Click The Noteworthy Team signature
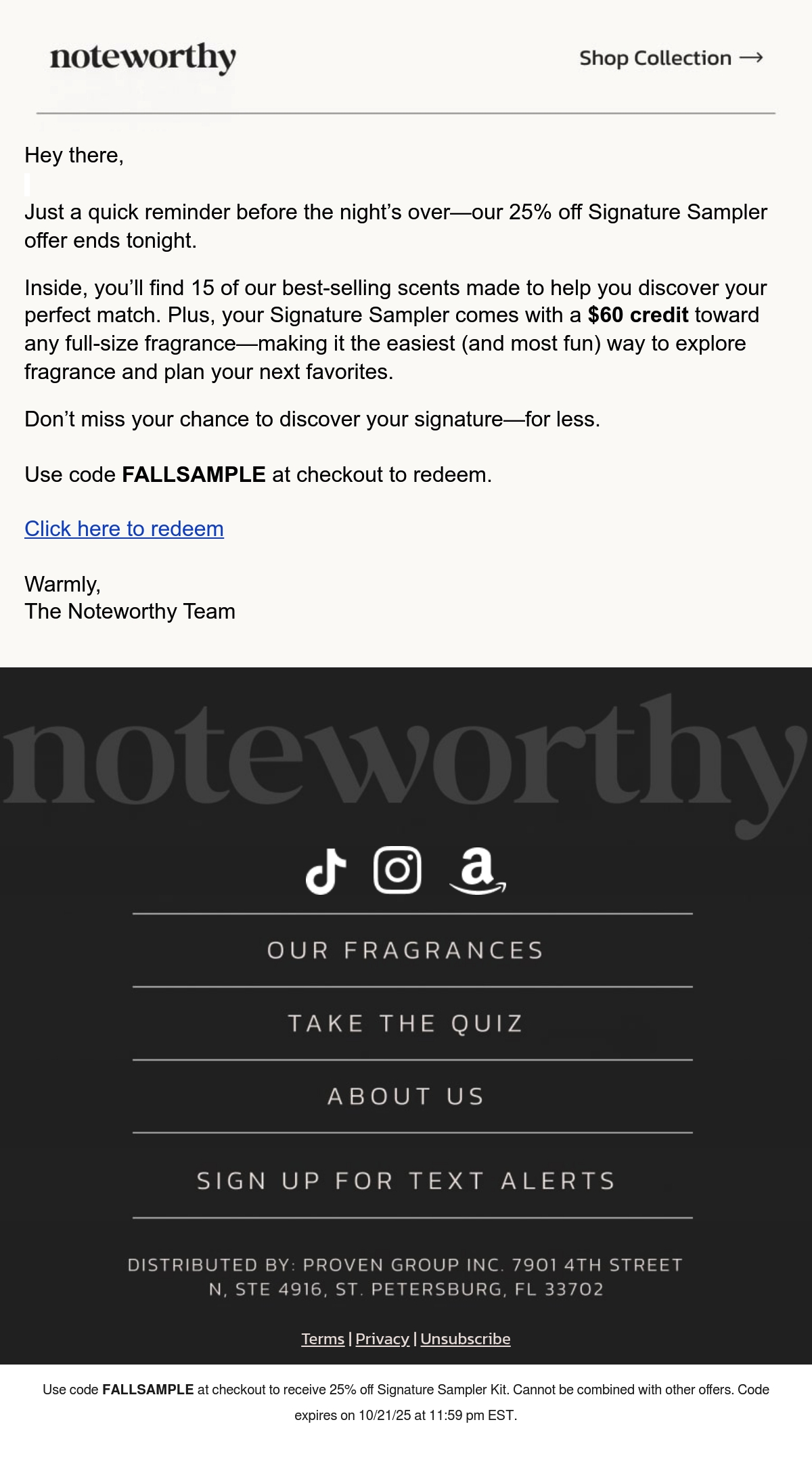812x1462 pixels. coord(130,611)
